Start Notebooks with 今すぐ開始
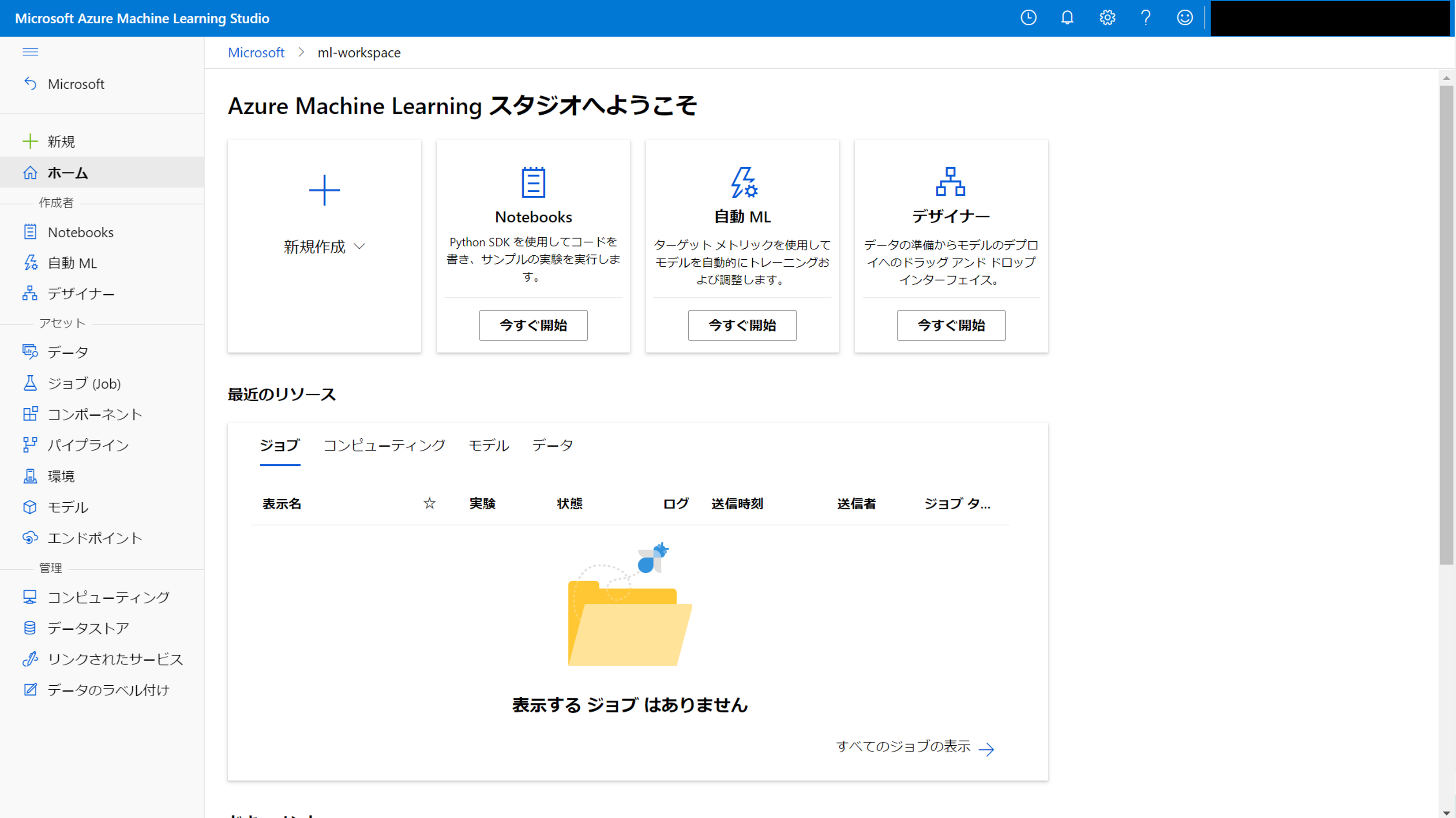The image size is (1456, 818). (533, 325)
